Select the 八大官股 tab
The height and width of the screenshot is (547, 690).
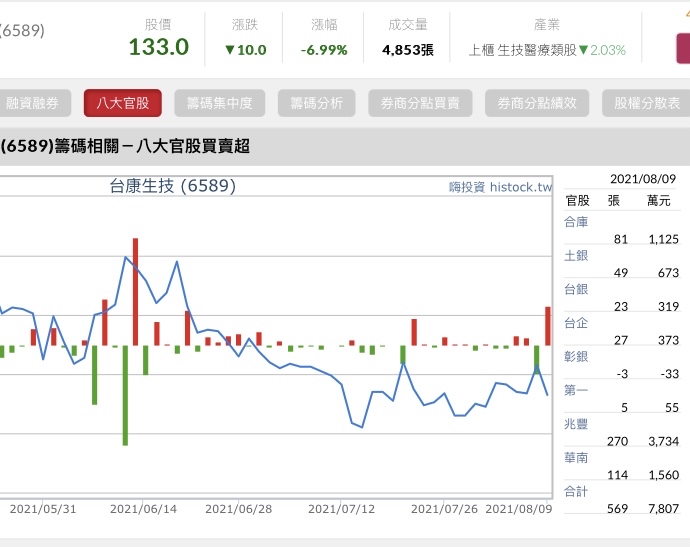122,103
